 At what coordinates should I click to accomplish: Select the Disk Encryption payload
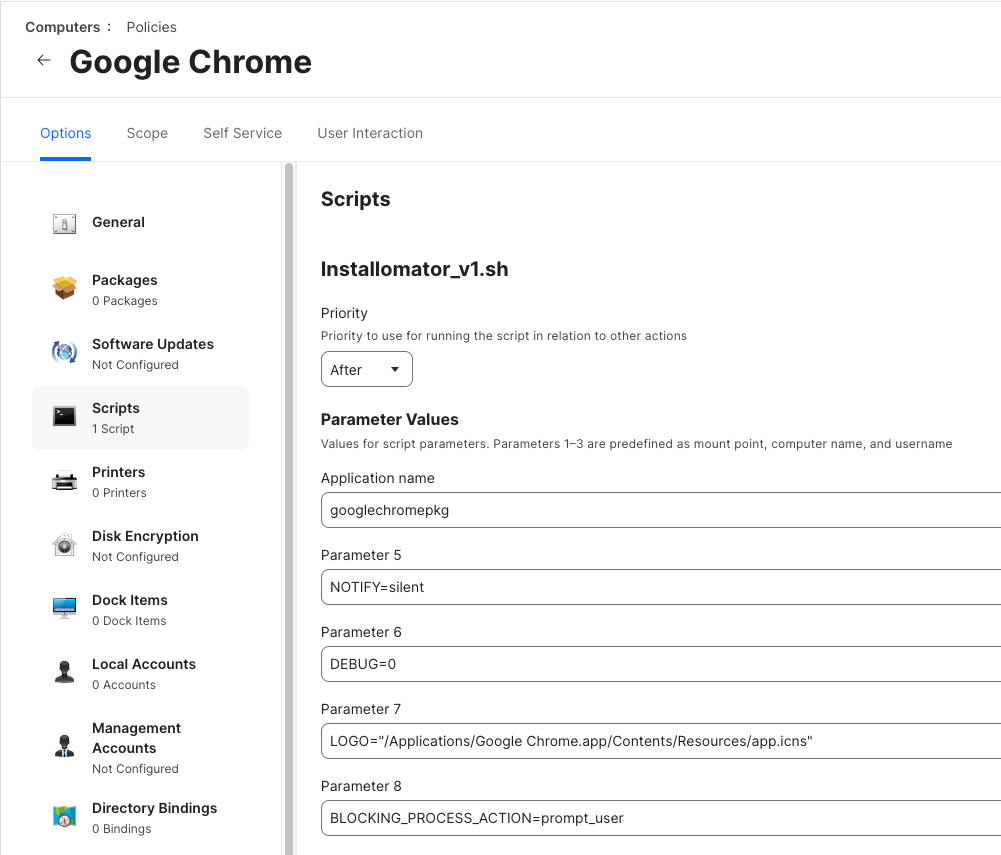[x=140, y=545]
